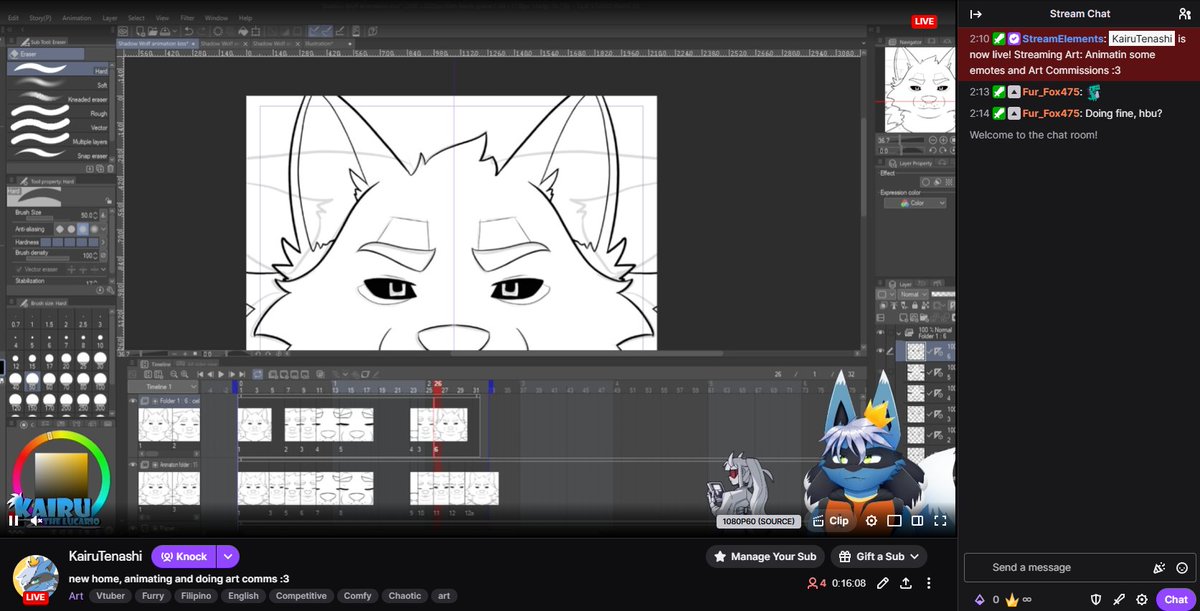1200x611 pixels.
Task: Select the Vector eraser sub tool
Action: [x=59, y=127]
